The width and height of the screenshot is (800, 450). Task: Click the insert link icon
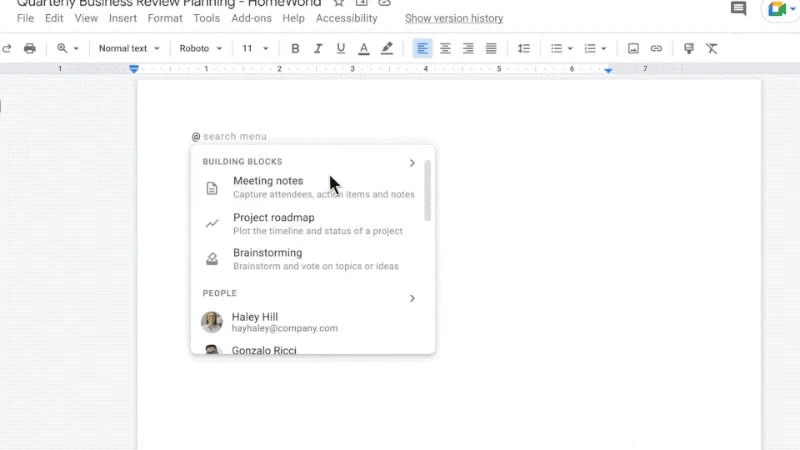tap(656, 48)
